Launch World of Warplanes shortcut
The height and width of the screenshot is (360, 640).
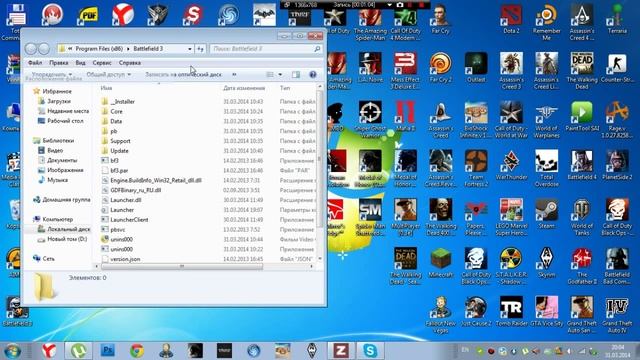tap(546, 120)
